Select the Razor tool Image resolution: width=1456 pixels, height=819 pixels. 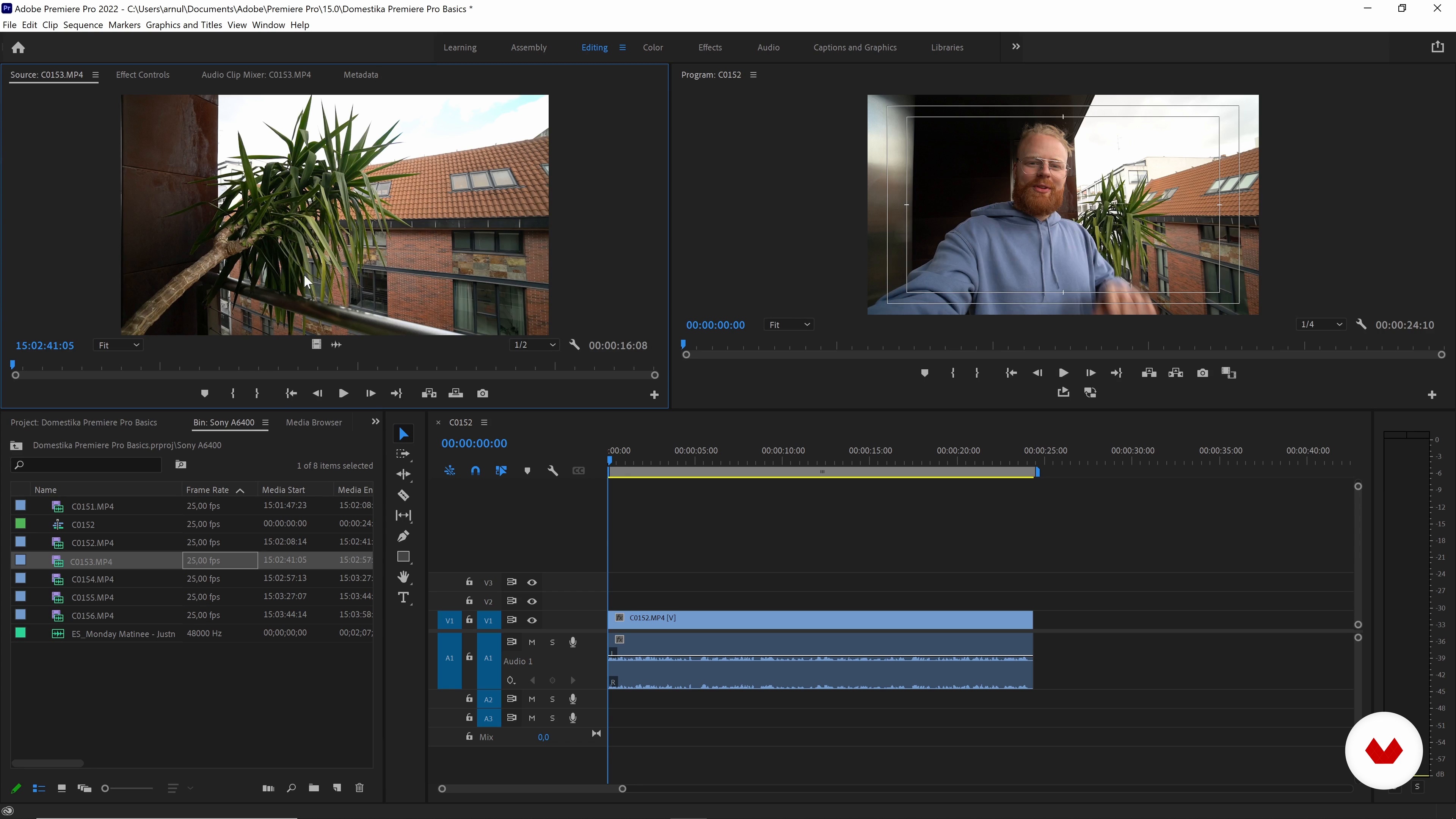(x=403, y=495)
